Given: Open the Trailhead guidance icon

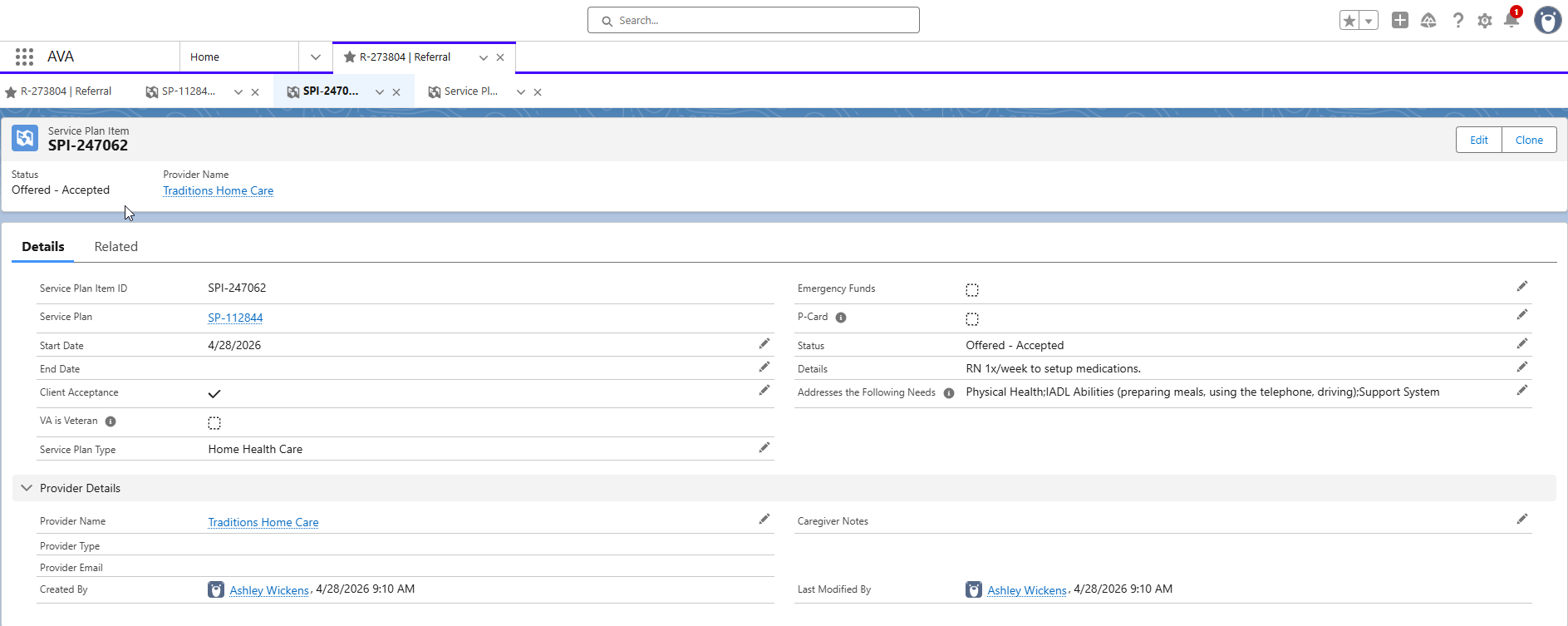Looking at the screenshot, I should click(1428, 20).
